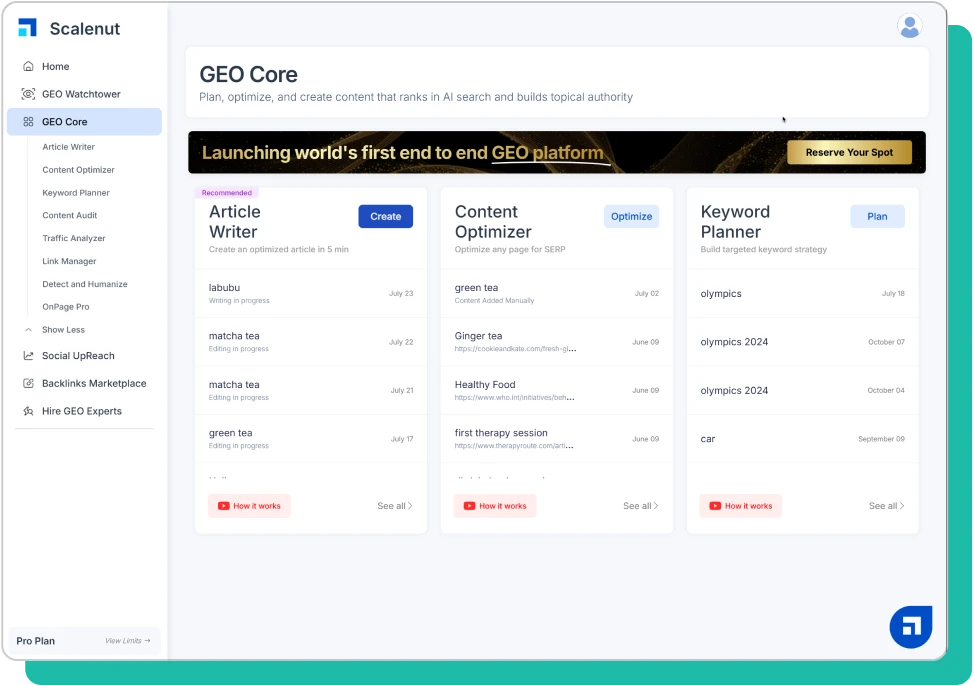Open Hire GEO Experts in sidebar
The width and height of the screenshot is (974, 686).
(84, 411)
